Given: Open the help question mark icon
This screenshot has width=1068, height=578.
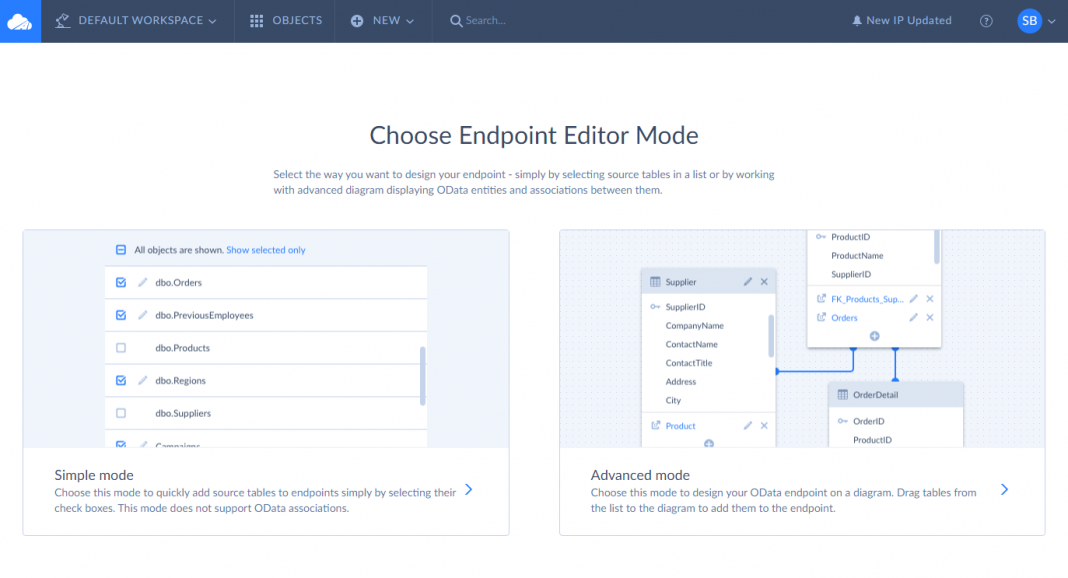Looking at the screenshot, I should click(986, 21).
